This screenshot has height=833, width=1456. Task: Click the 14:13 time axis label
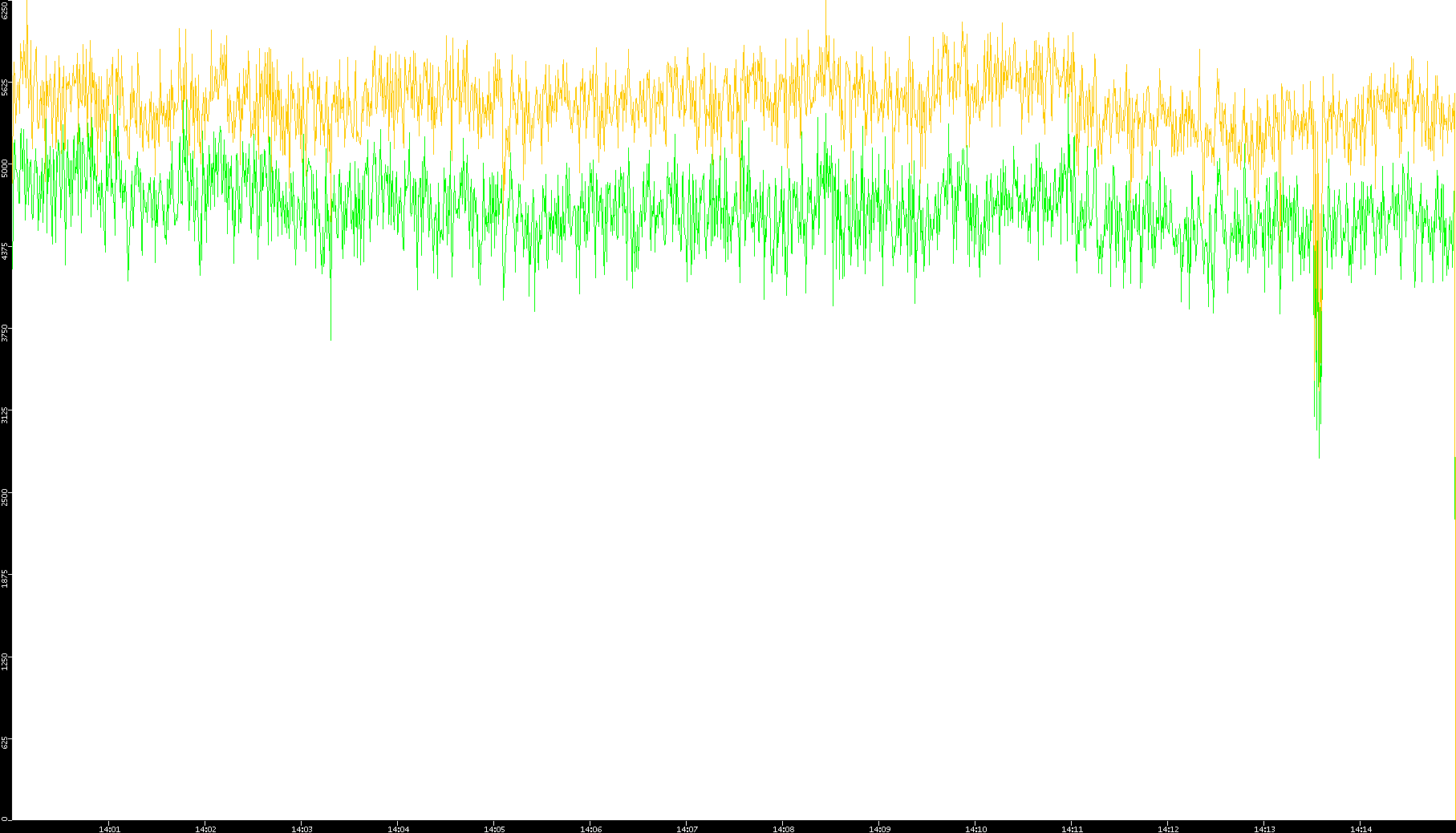click(x=1264, y=828)
